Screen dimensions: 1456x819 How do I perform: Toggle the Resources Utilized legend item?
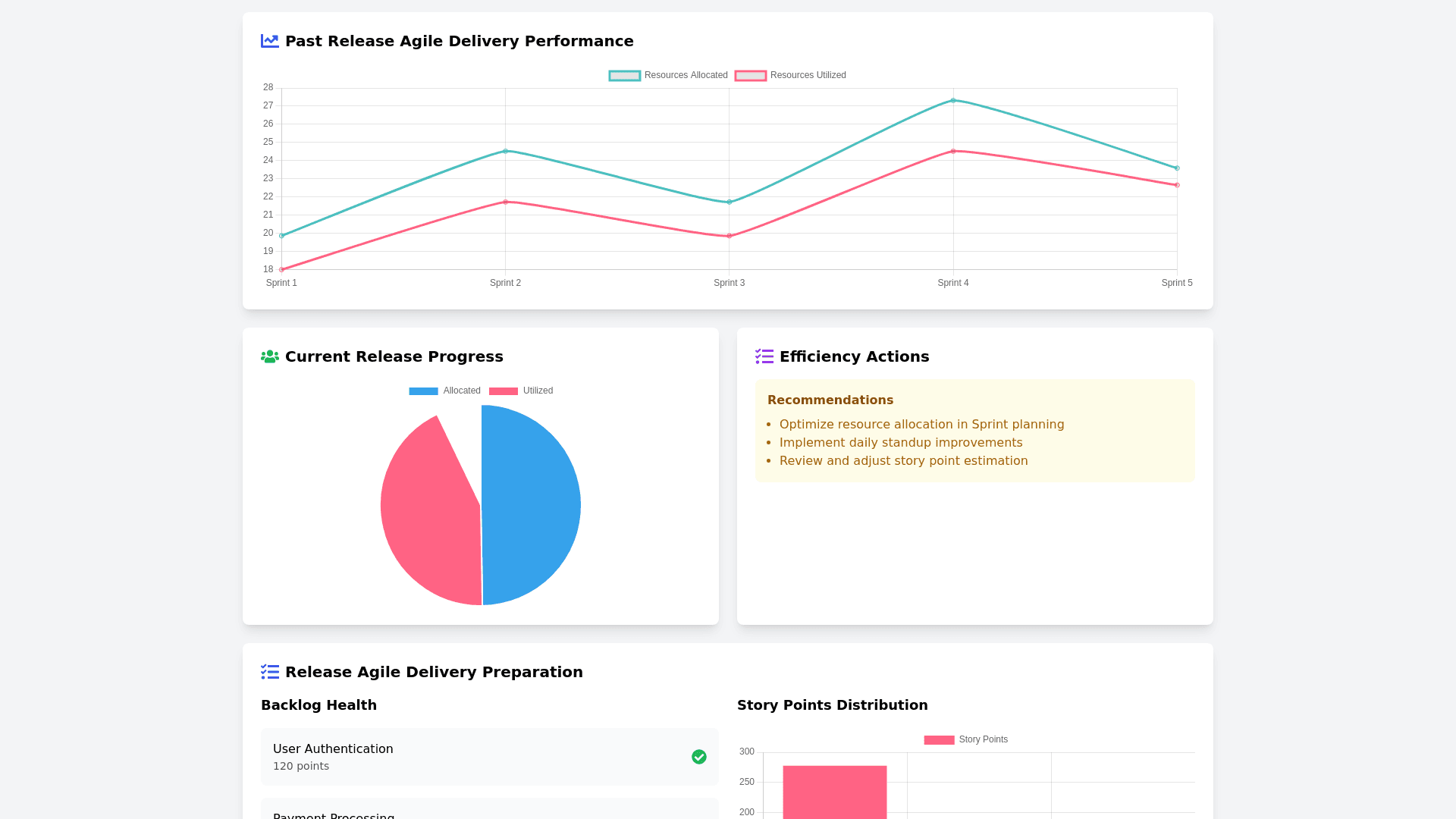click(x=790, y=75)
